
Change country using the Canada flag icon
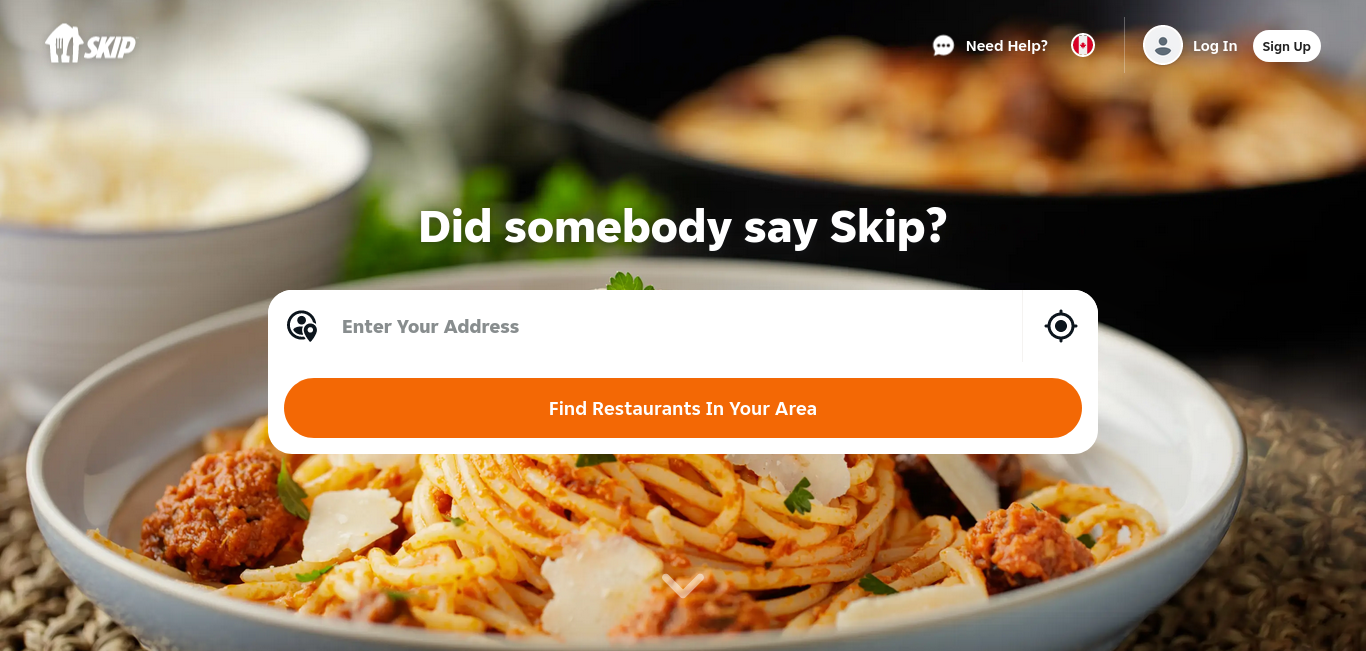click(1083, 45)
